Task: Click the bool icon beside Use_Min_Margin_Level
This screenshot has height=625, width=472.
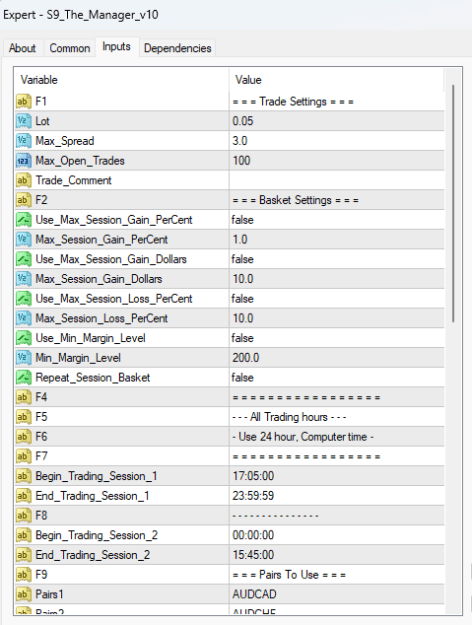Action: pos(24,338)
